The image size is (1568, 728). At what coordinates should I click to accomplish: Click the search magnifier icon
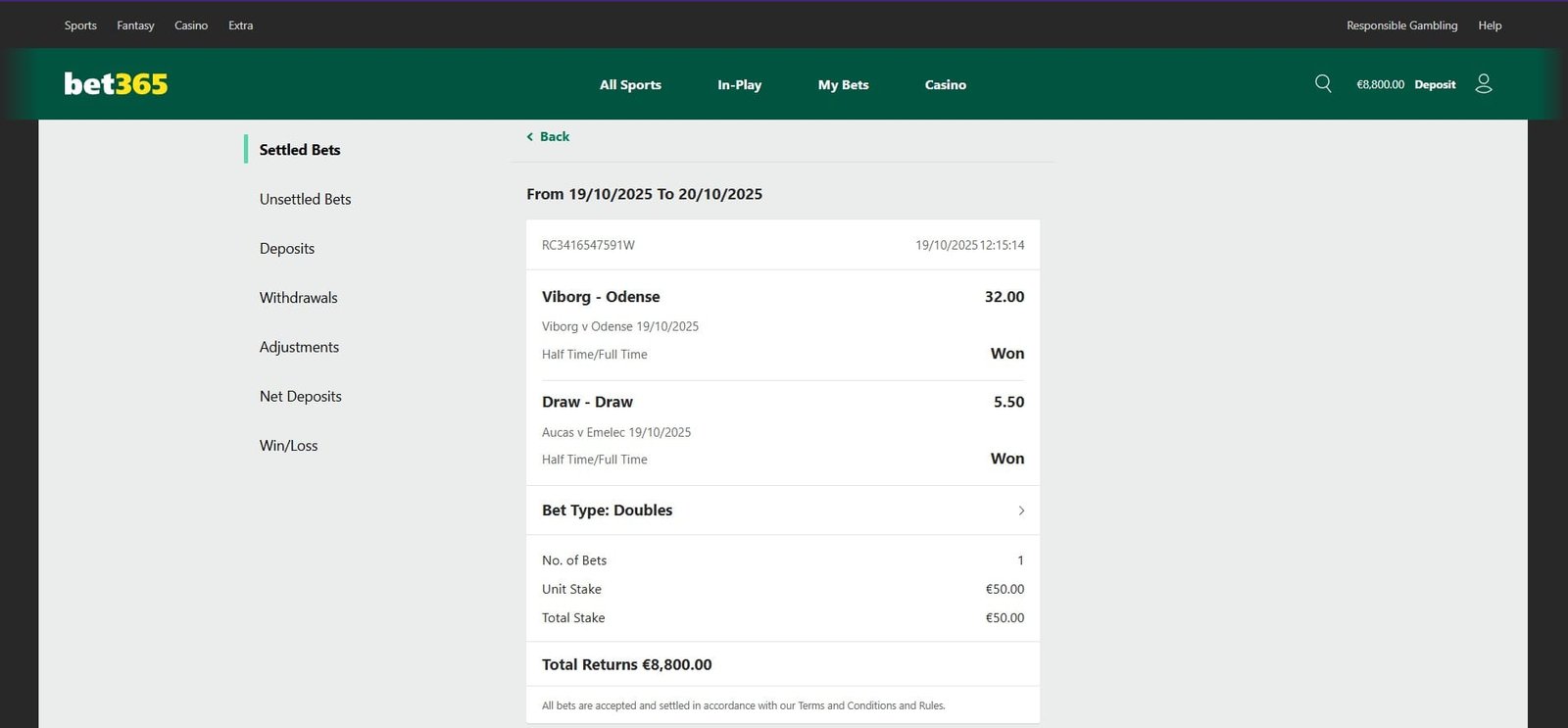[x=1323, y=84]
